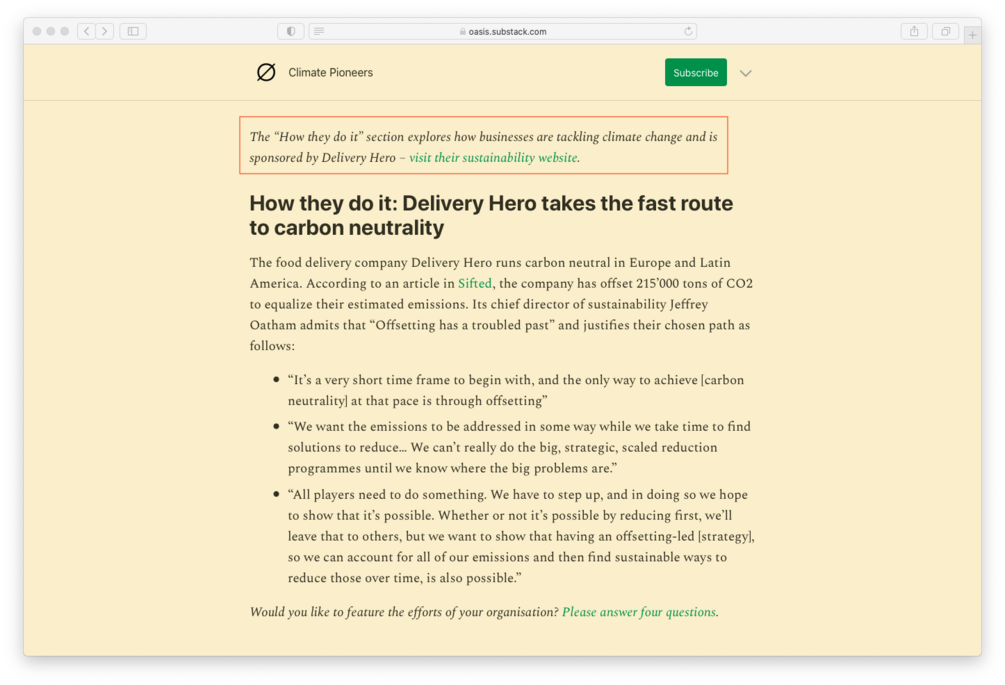This screenshot has height=685, width=1005.
Task: Click the text 'Would you like to feature the efforts'
Action: [x=404, y=612]
